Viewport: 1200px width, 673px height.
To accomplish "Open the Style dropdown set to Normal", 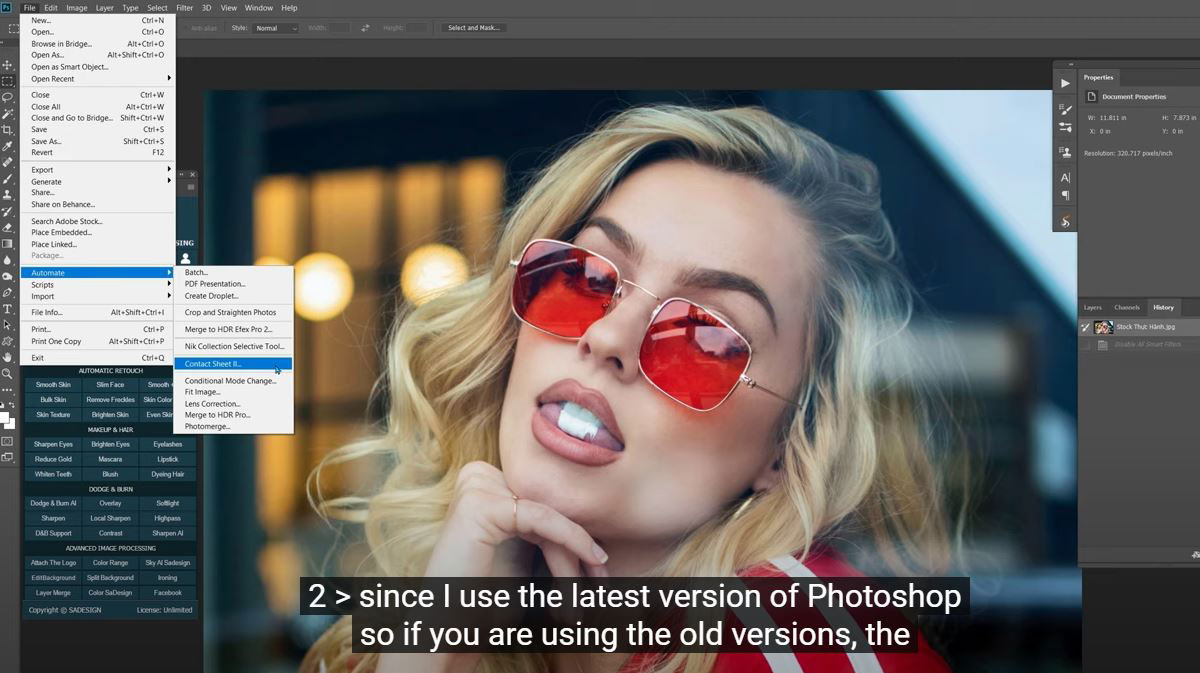I will click(x=277, y=28).
